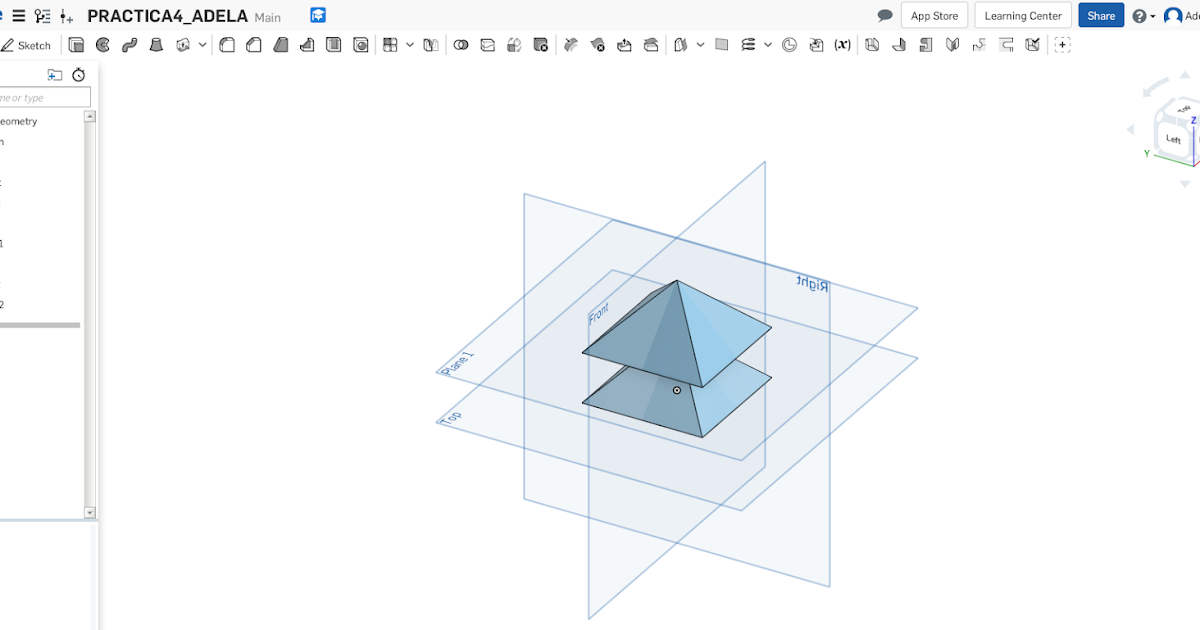Viewport: 1200px width, 630px height.
Task: Click the new folder icon above the feature list
Action: [x=55, y=74]
